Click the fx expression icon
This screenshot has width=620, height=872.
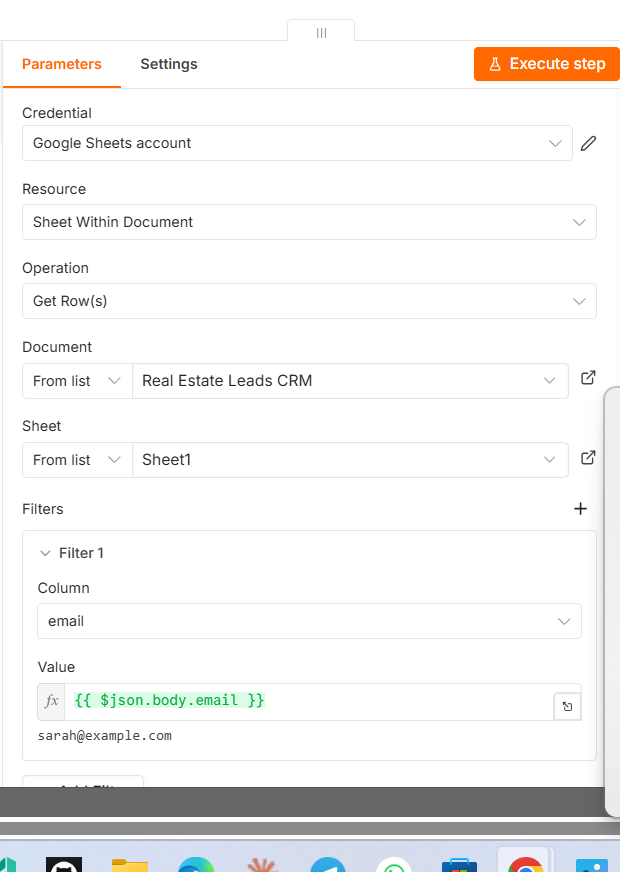tap(51, 701)
